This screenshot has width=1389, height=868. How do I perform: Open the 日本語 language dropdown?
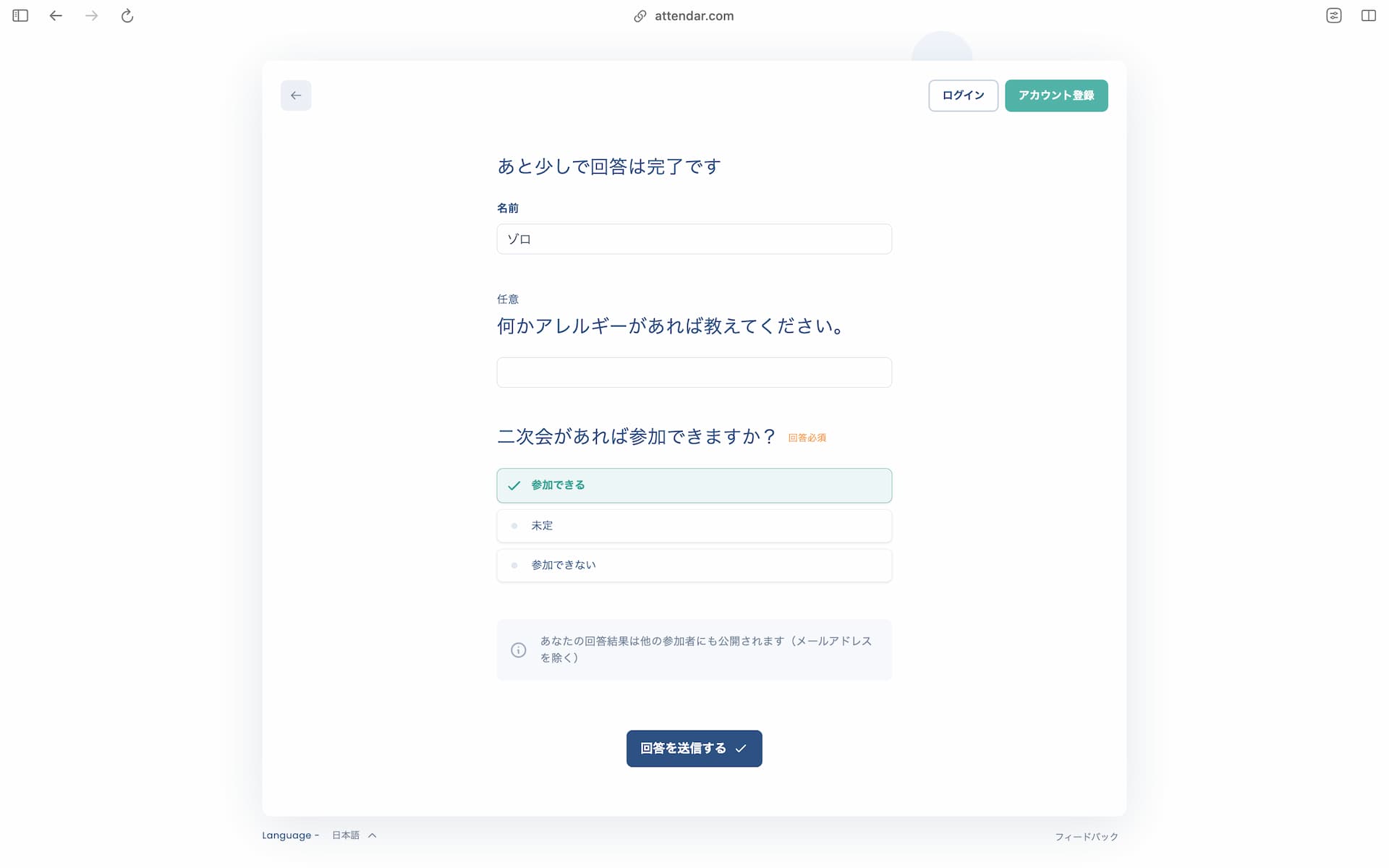[354, 835]
